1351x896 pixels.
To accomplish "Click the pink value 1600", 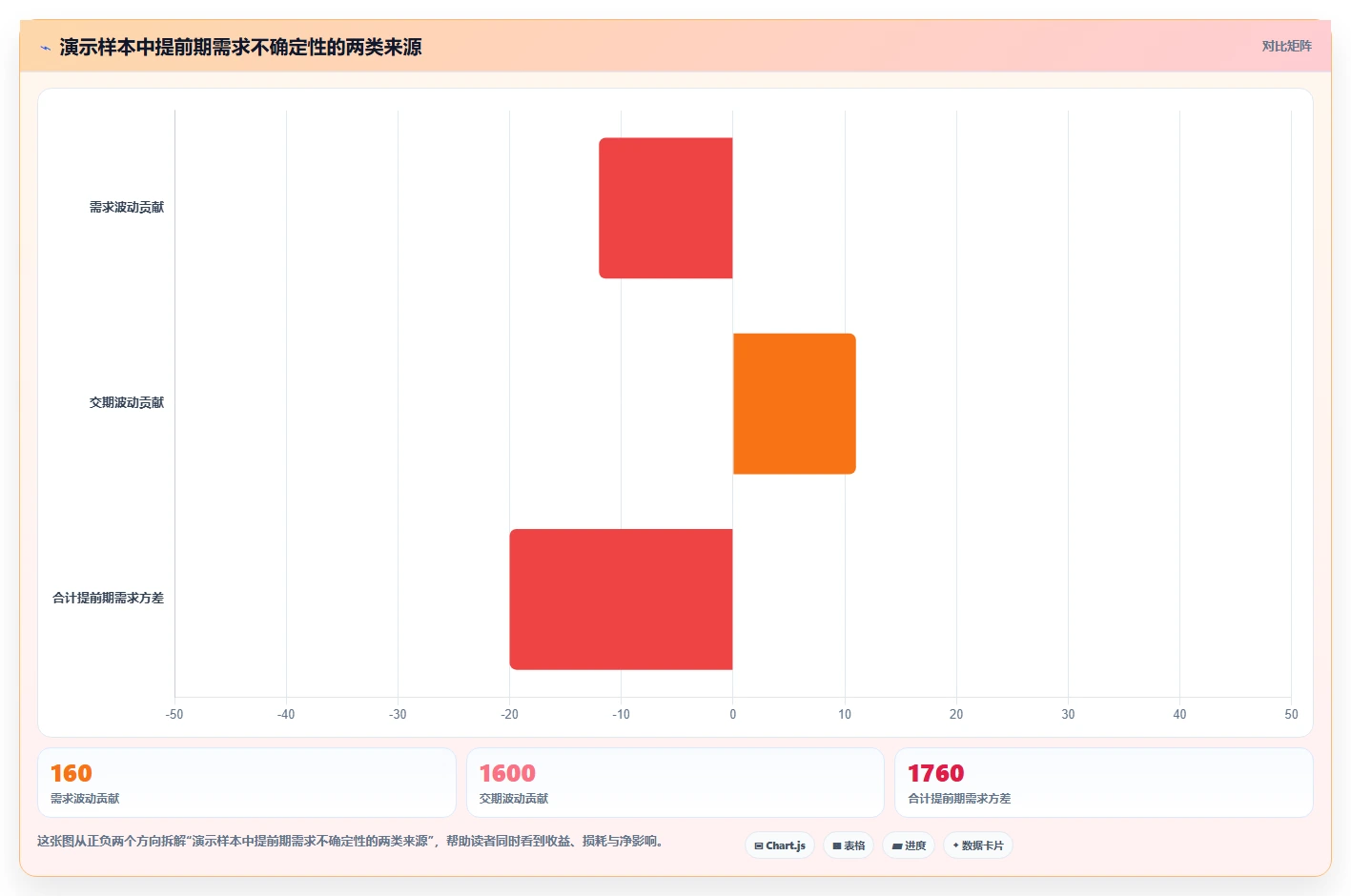I will pyautogui.click(x=507, y=773).
